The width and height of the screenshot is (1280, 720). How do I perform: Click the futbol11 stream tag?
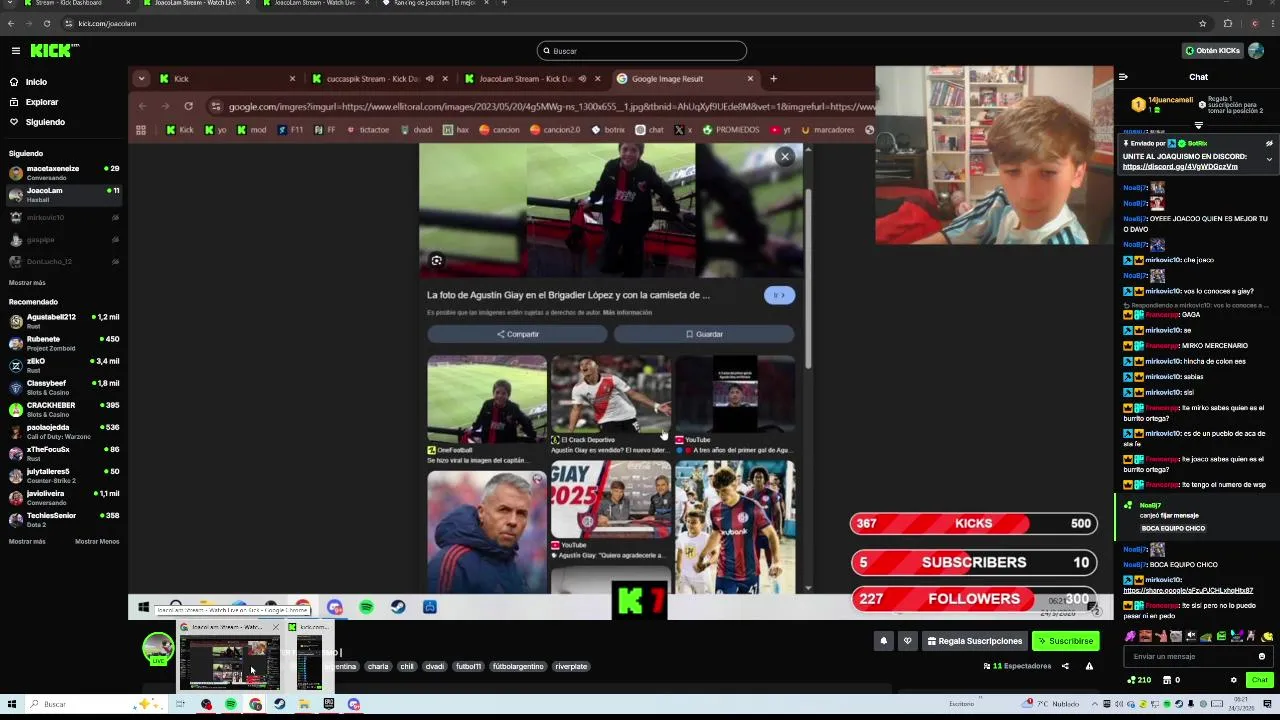469,666
